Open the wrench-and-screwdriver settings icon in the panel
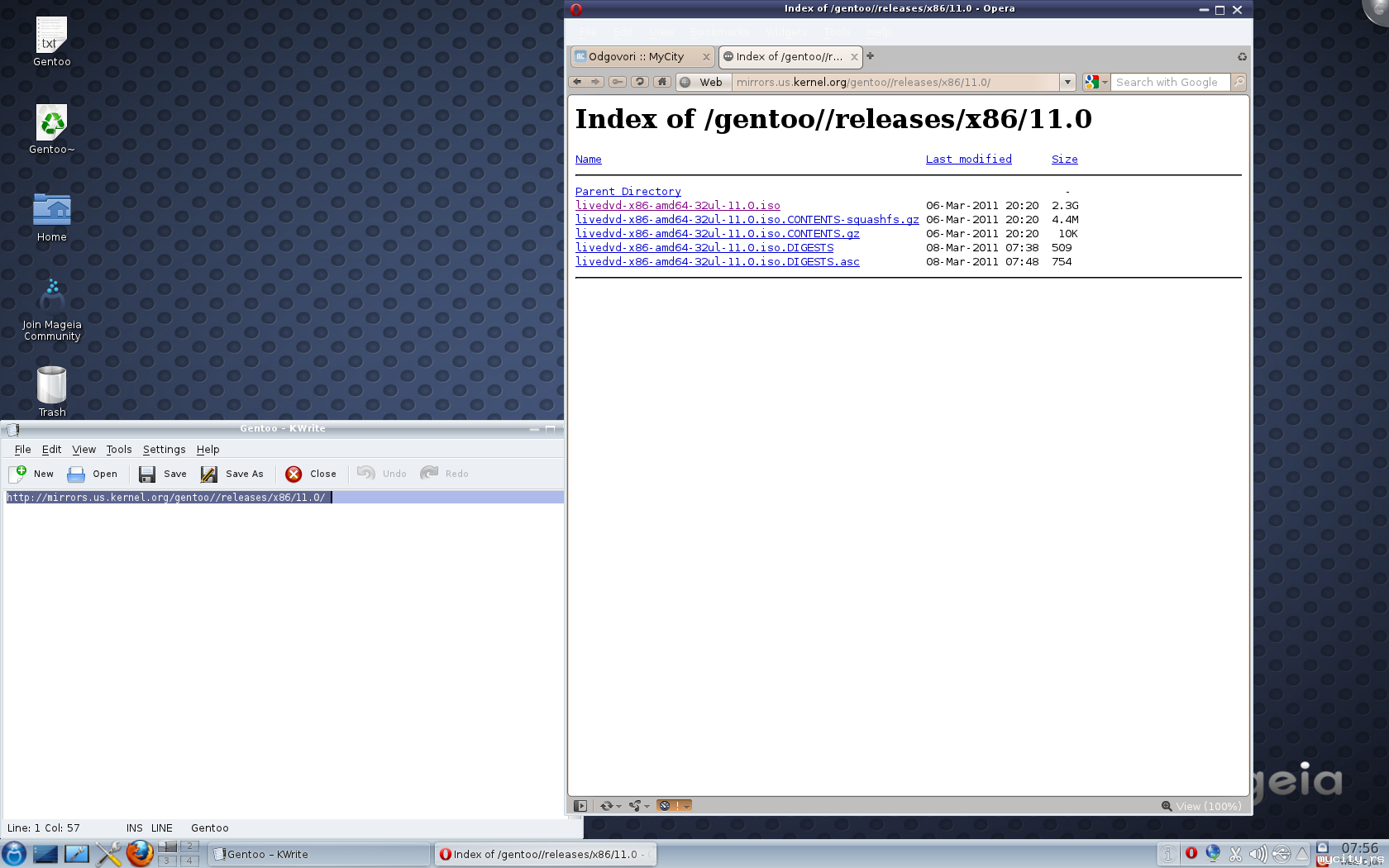This screenshot has height=868, width=1389. [108, 854]
